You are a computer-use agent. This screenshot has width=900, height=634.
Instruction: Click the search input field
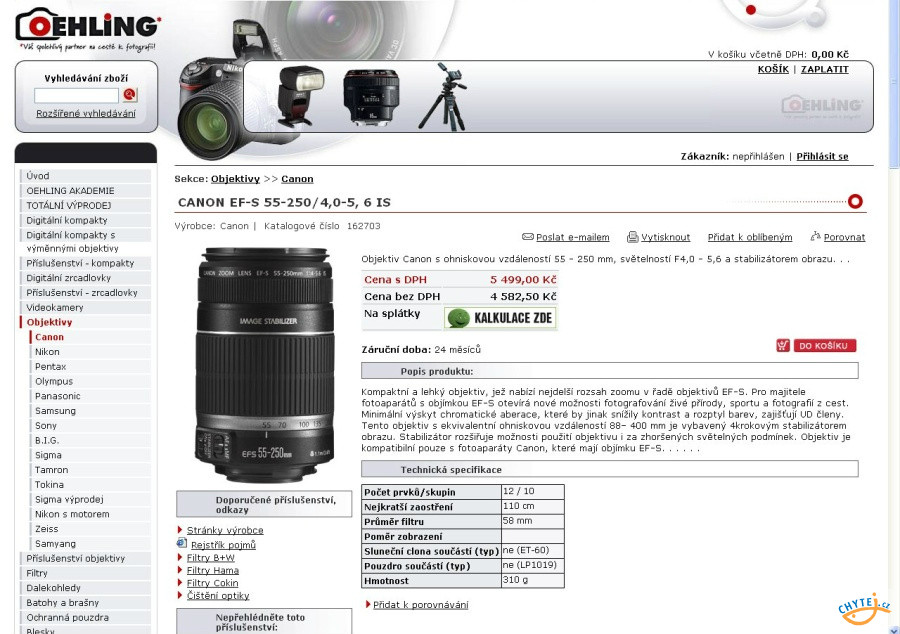76,95
